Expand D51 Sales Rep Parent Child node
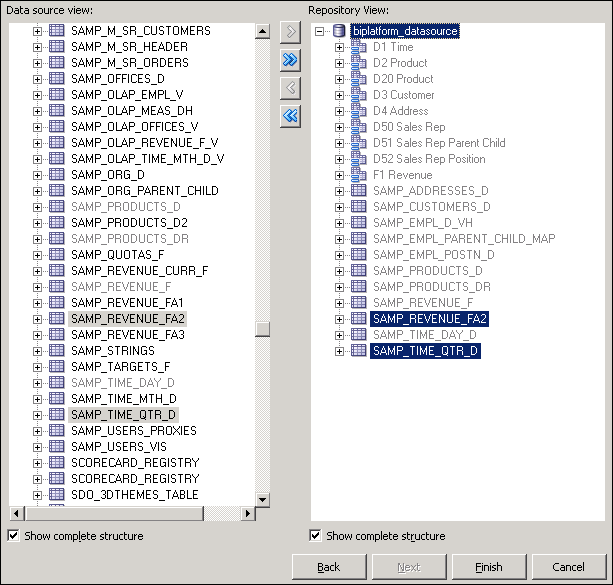 click(339, 144)
